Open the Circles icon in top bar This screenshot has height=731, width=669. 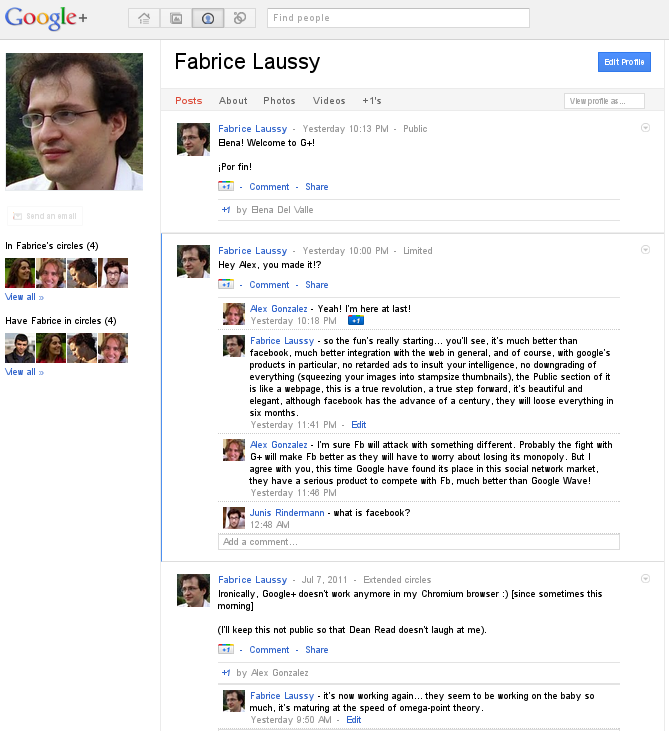pyautogui.click(x=239, y=18)
